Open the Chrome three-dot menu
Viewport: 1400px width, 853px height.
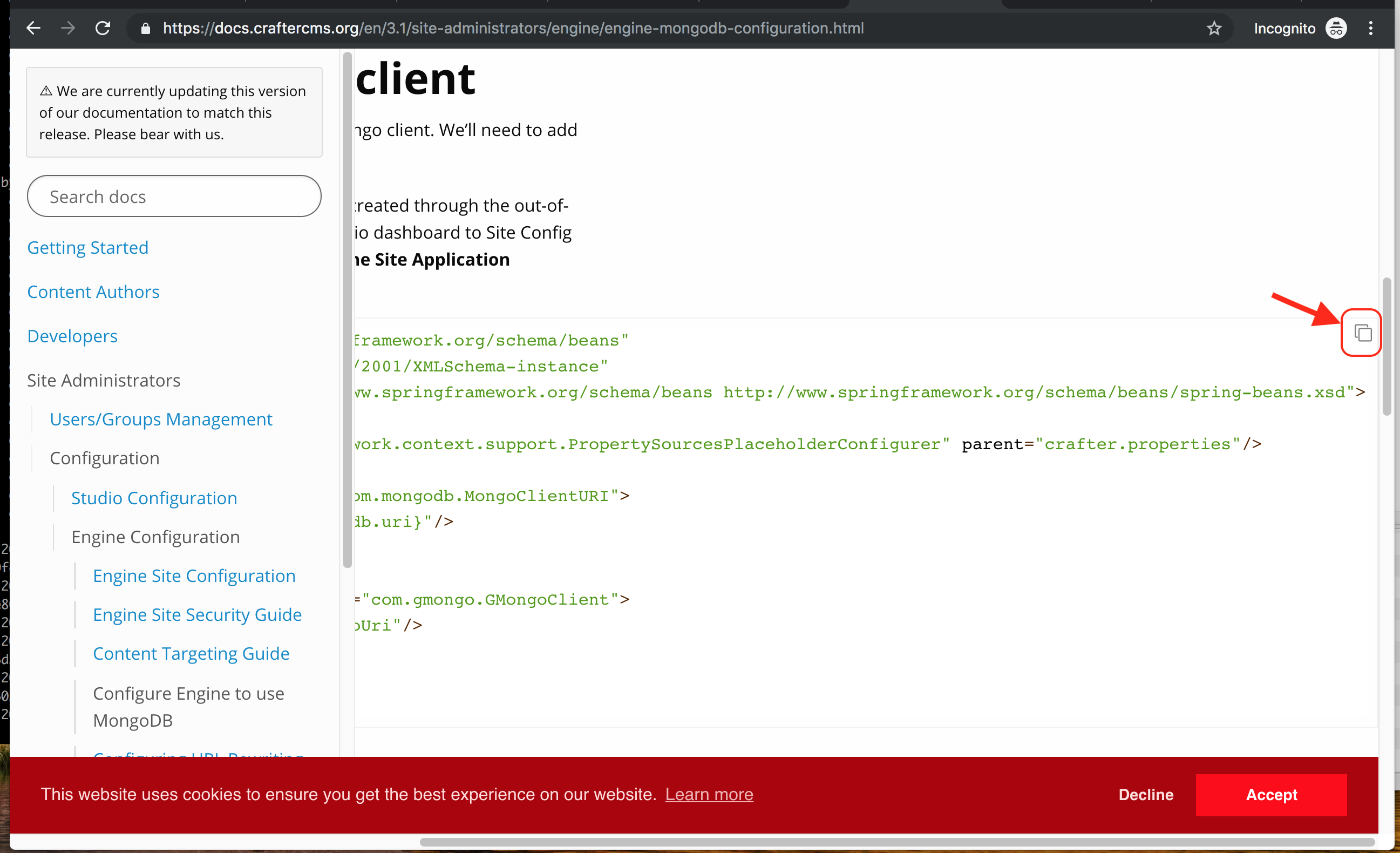pyautogui.click(x=1371, y=28)
